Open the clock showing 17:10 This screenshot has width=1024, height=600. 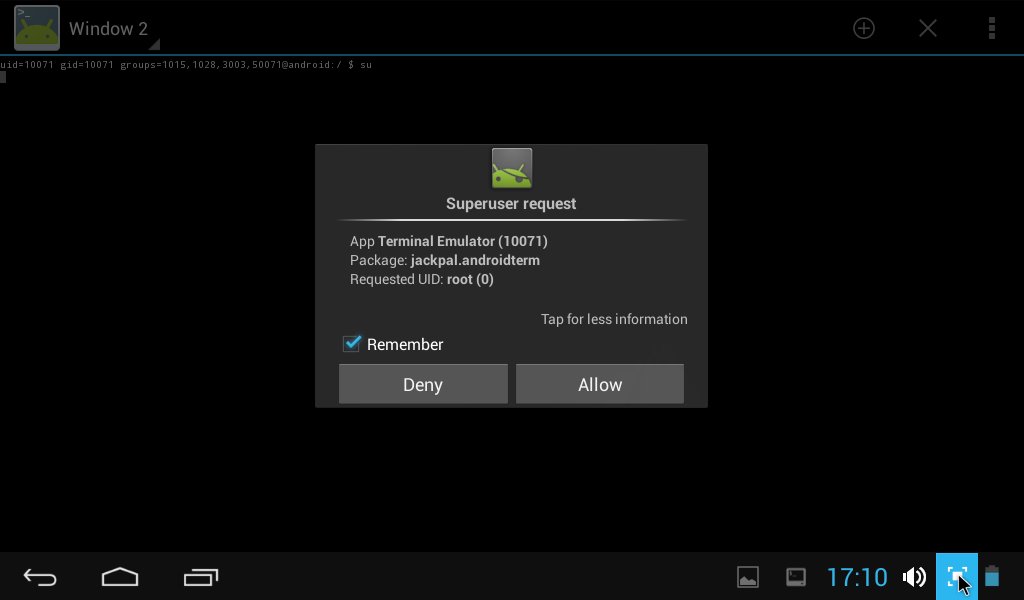857,577
